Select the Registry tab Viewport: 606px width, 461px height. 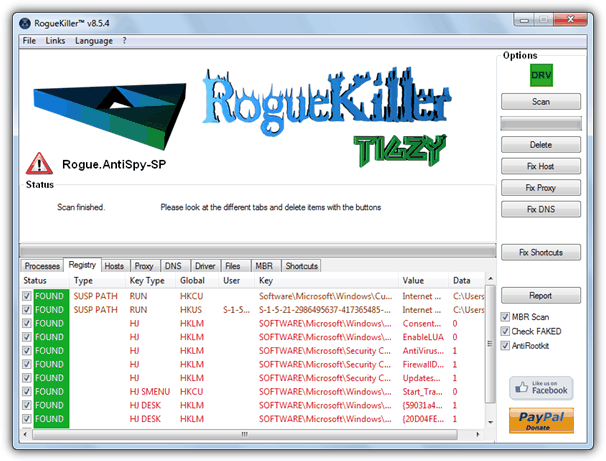pos(82,265)
